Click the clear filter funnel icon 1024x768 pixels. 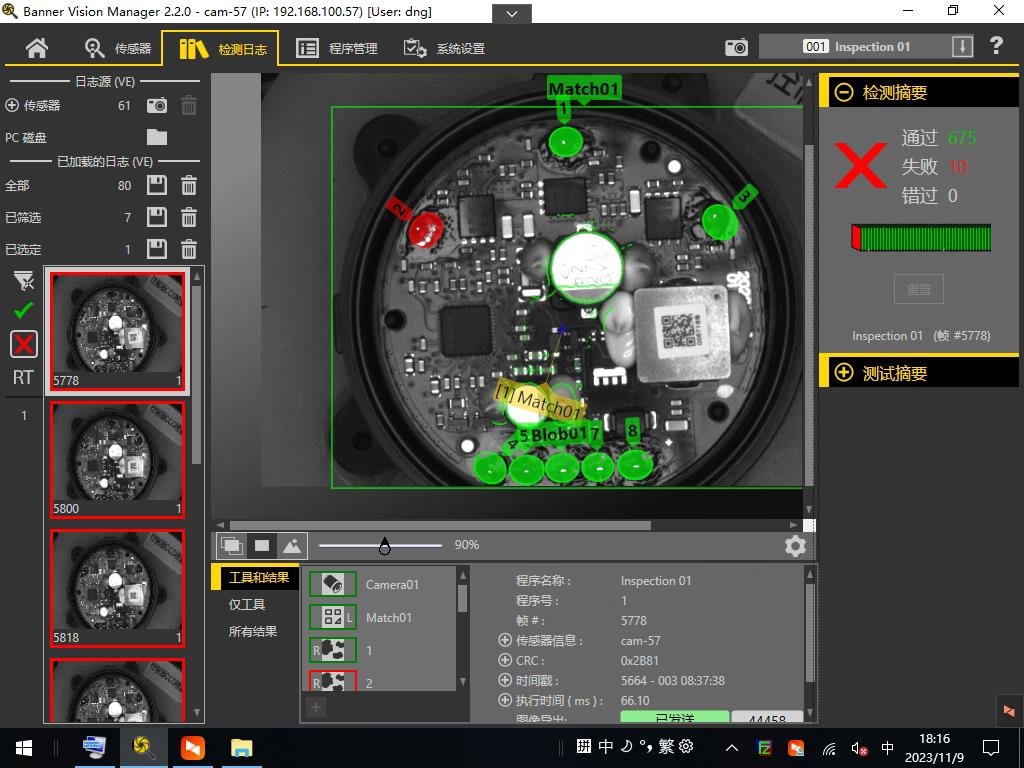pos(23,280)
